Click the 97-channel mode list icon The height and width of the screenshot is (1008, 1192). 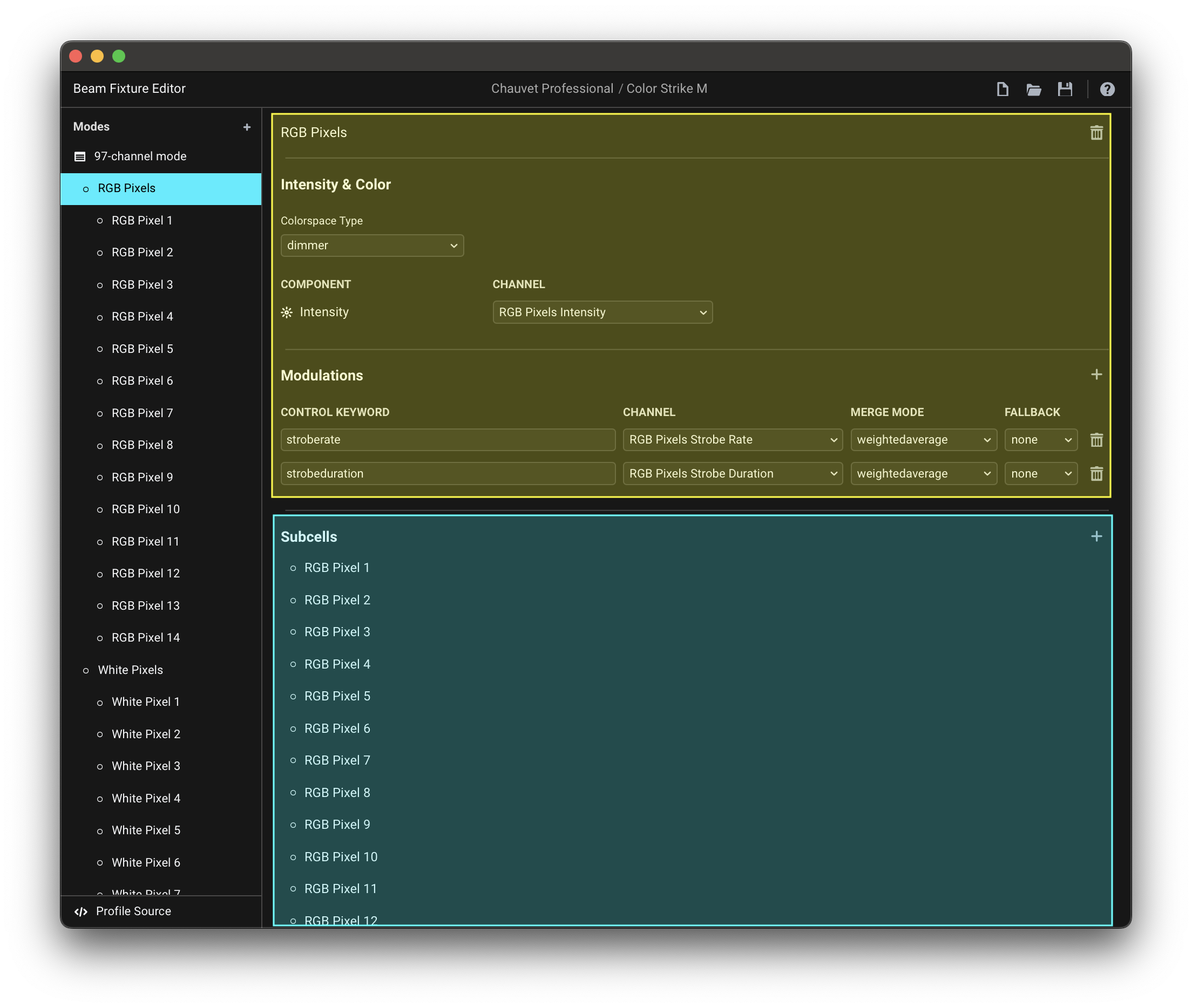[80, 156]
